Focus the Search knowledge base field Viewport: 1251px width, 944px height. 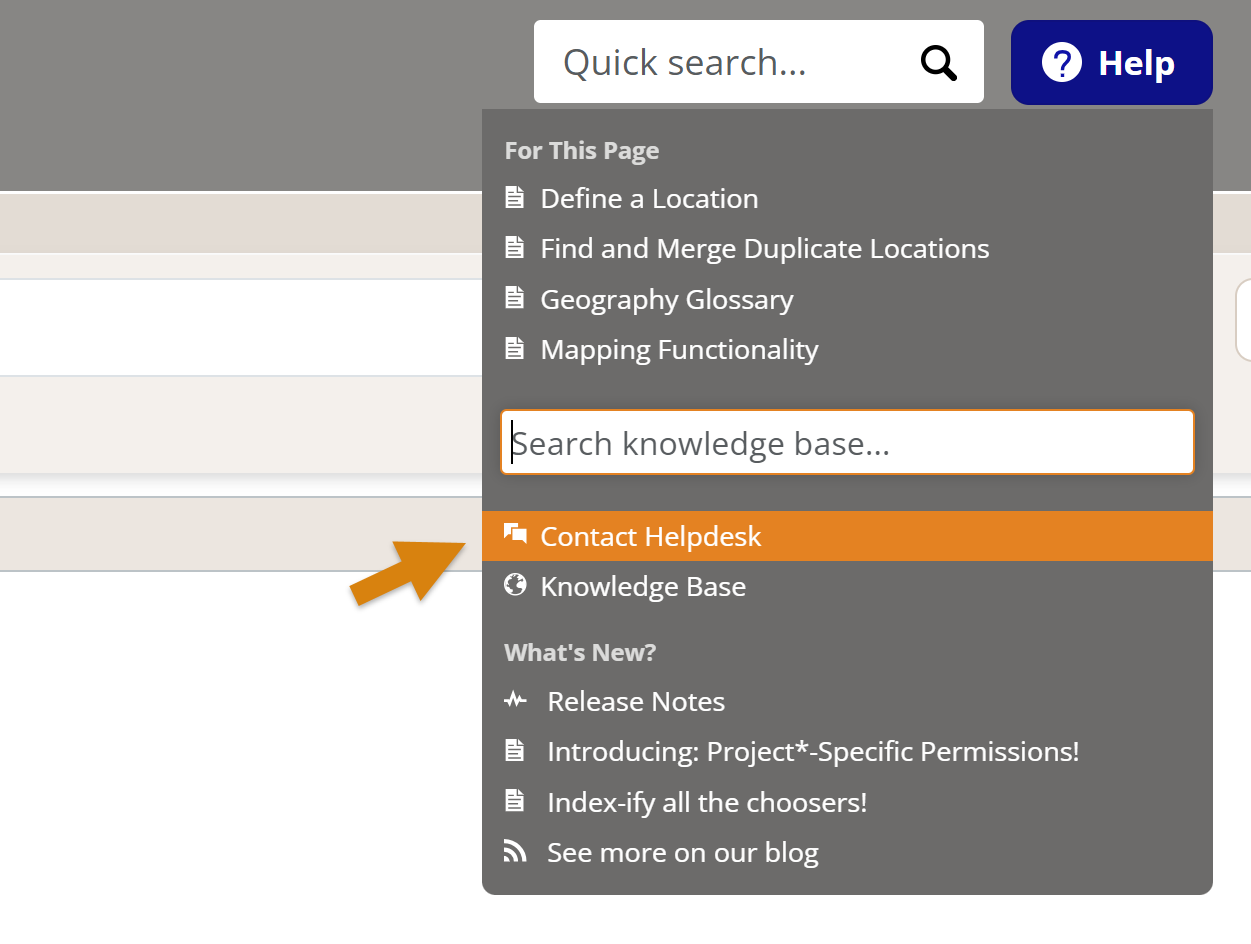(847, 443)
